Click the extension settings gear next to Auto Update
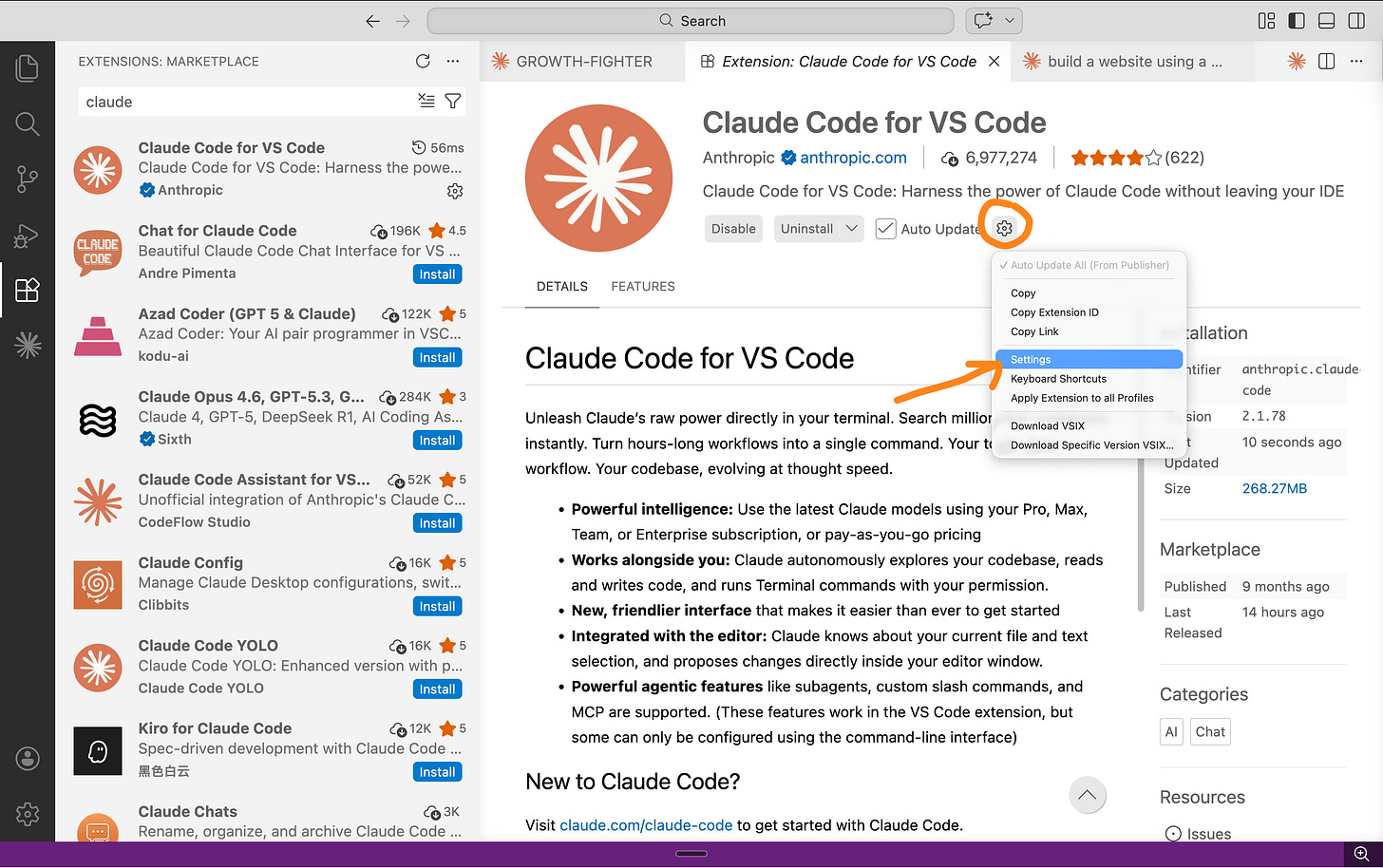The width and height of the screenshot is (1383, 868). tap(1004, 228)
